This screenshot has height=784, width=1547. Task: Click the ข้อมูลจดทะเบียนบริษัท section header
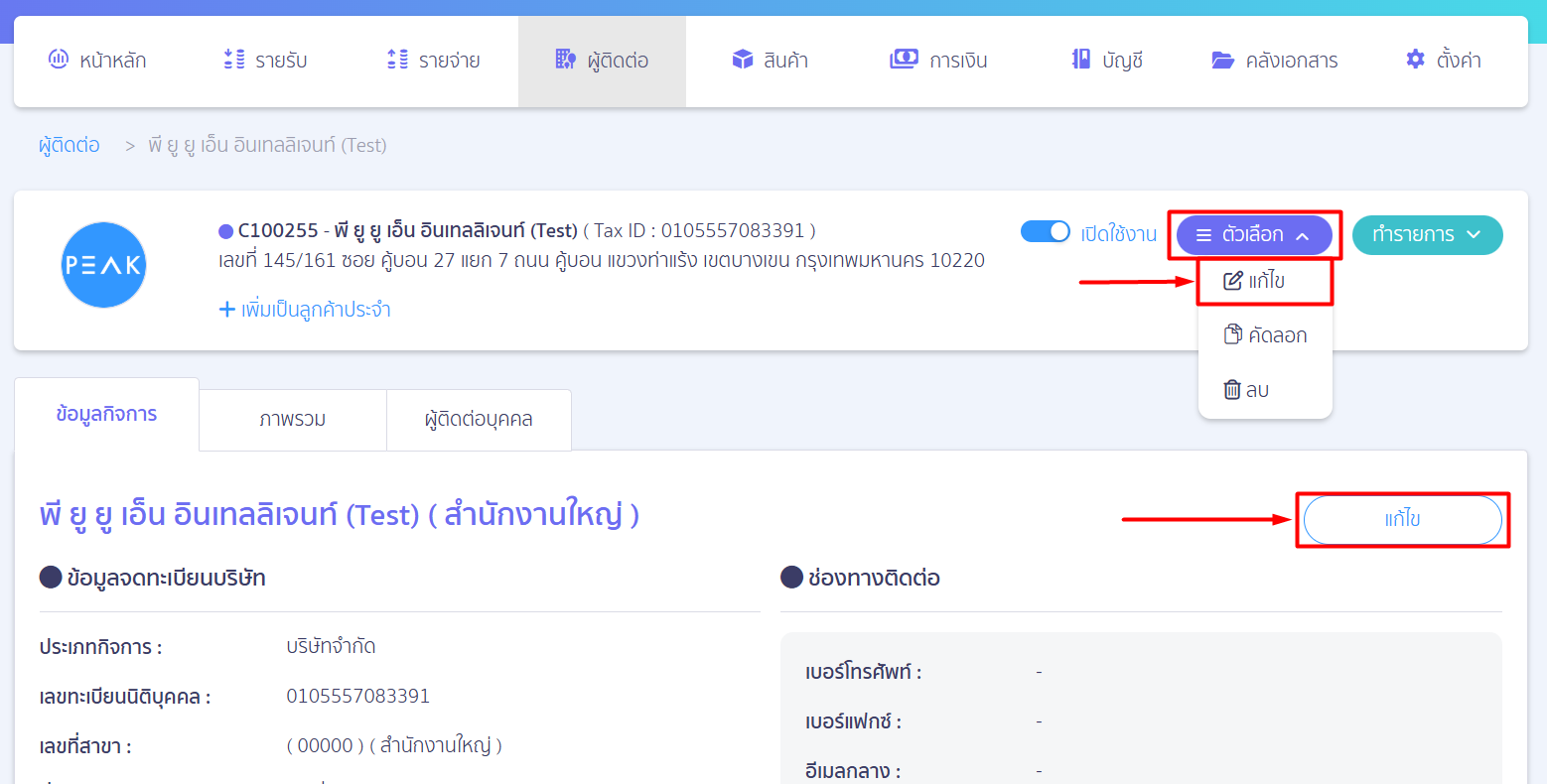coord(153,578)
